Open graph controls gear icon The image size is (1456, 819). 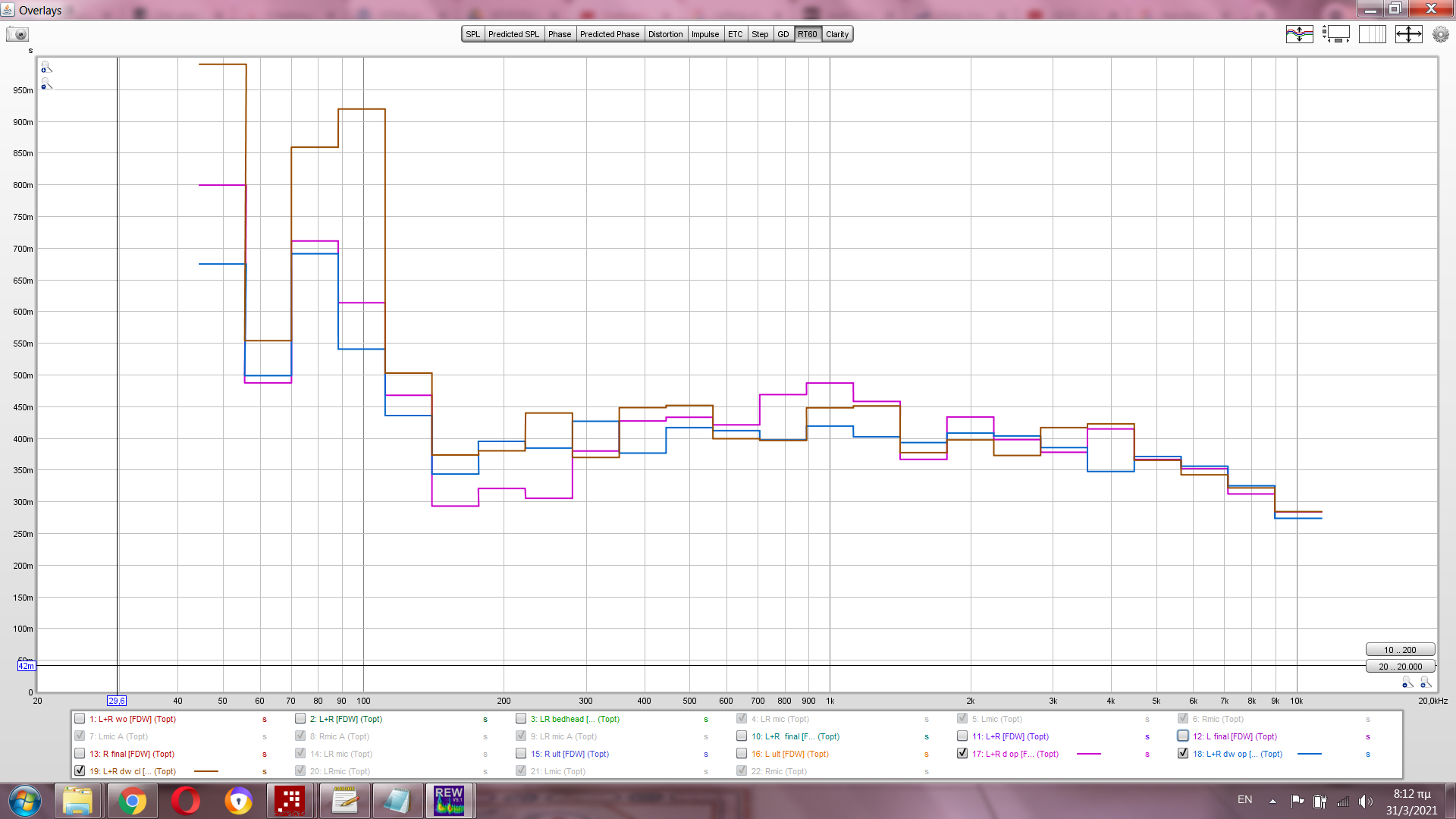(x=1440, y=34)
